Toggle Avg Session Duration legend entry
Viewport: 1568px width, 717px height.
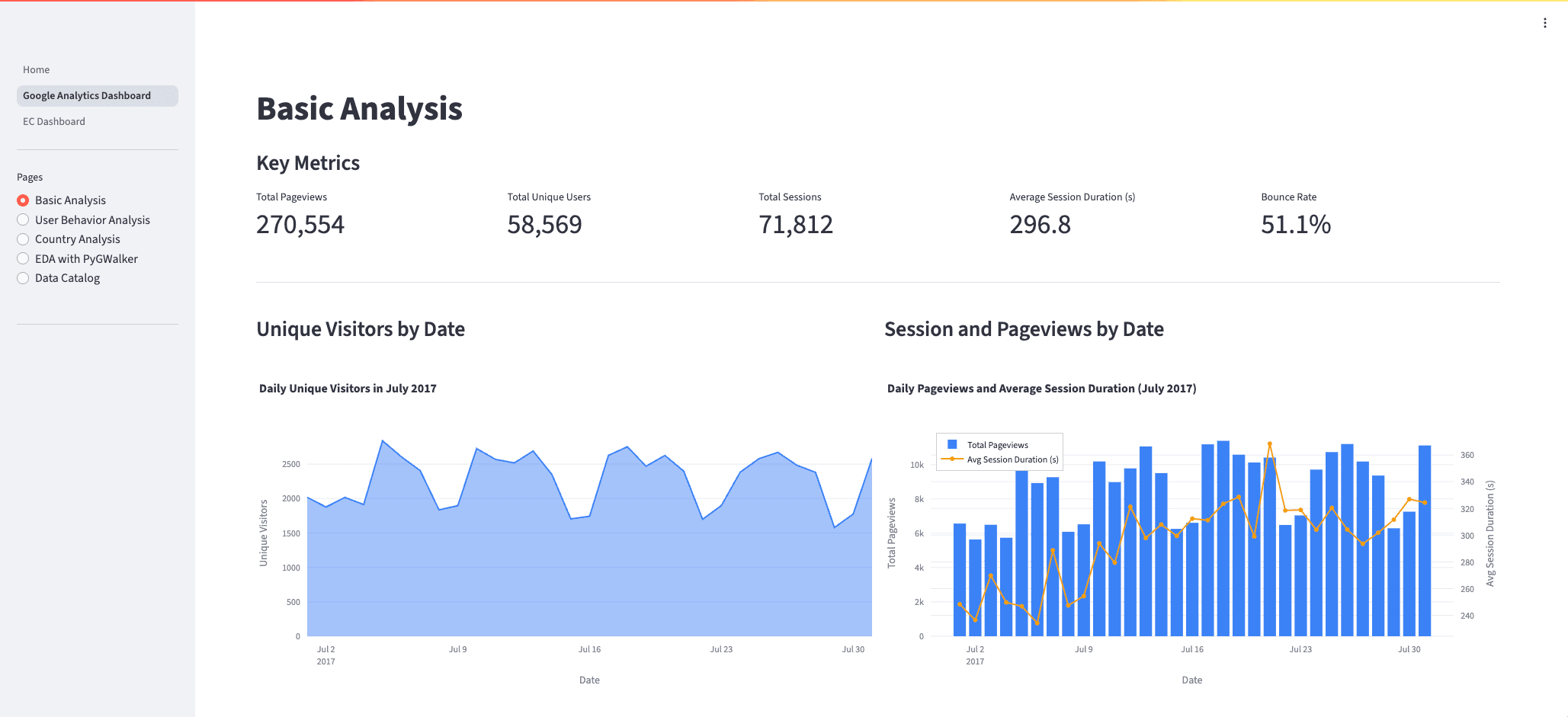[x=1000, y=459]
